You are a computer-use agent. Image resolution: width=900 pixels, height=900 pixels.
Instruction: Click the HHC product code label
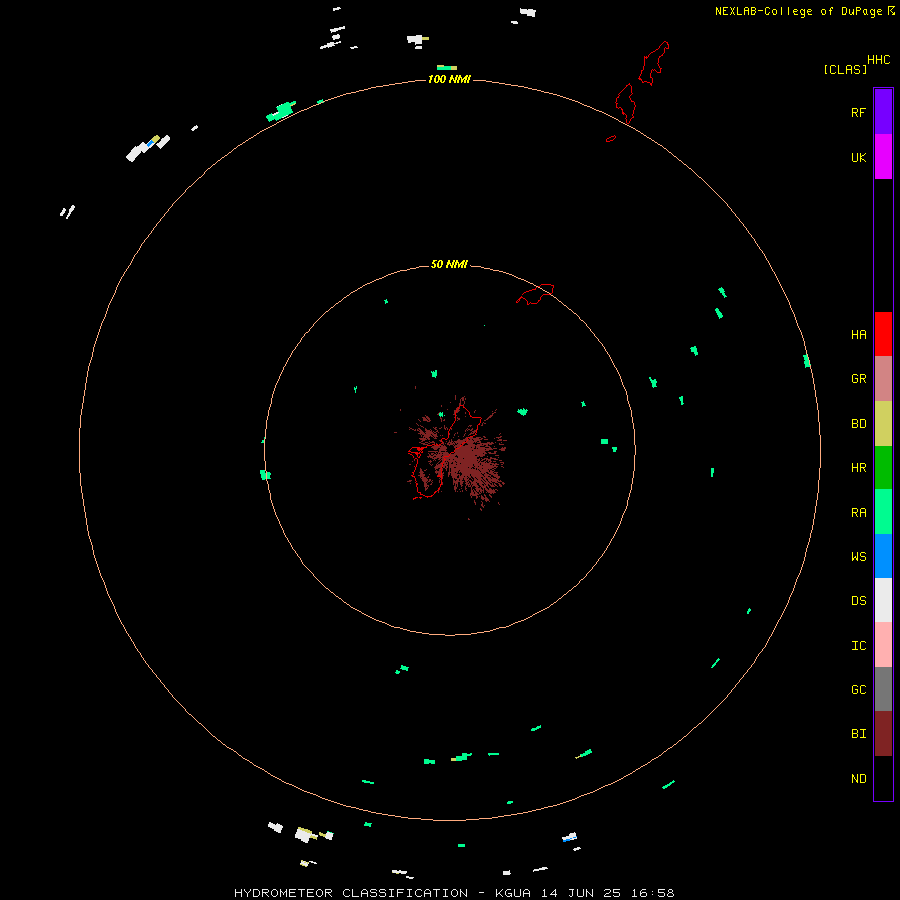pos(878,60)
